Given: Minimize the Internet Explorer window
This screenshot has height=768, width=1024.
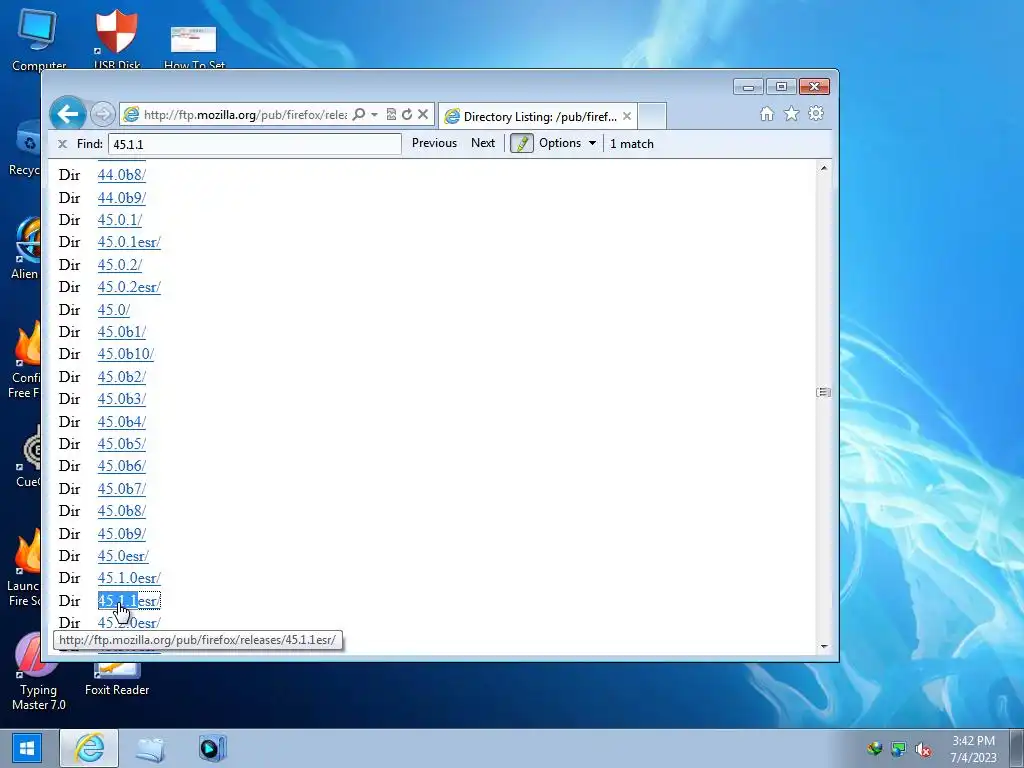Looking at the screenshot, I should click(748, 87).
